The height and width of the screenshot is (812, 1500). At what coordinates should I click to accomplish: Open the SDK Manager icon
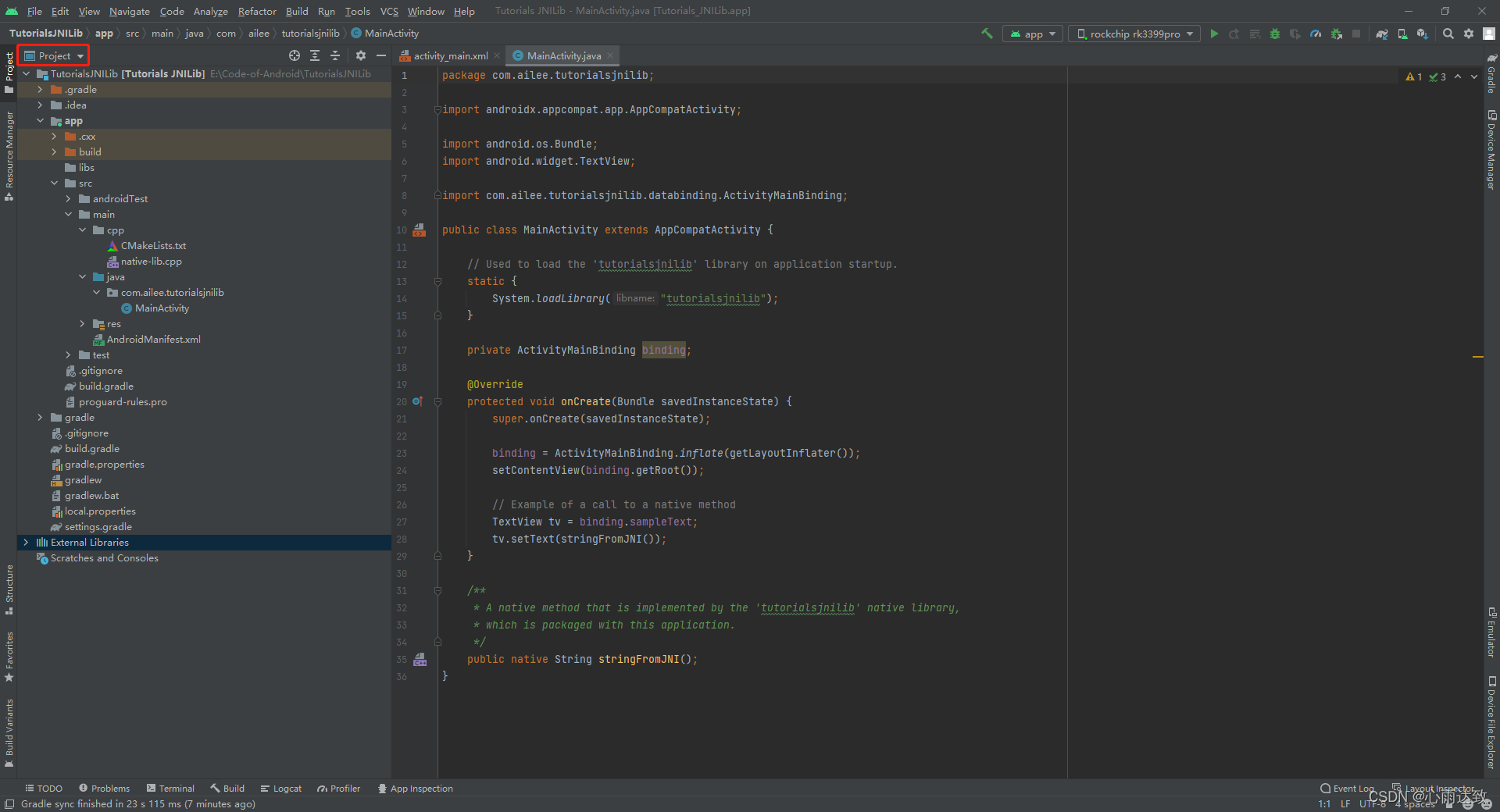coord(1423,34)
